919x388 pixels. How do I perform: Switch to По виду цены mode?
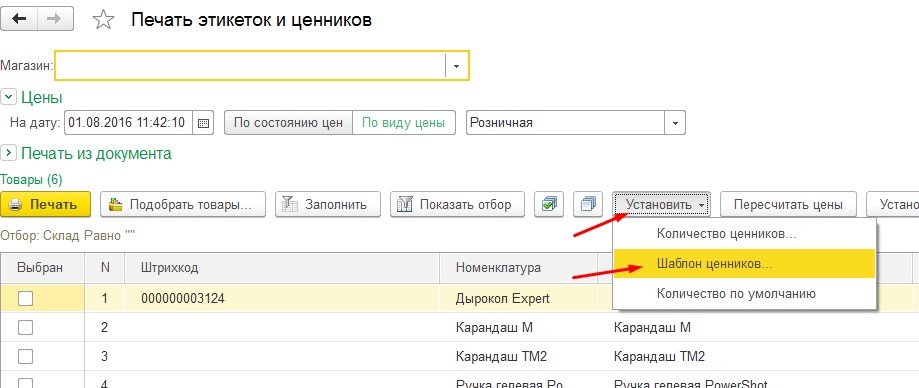coord(403,123)
